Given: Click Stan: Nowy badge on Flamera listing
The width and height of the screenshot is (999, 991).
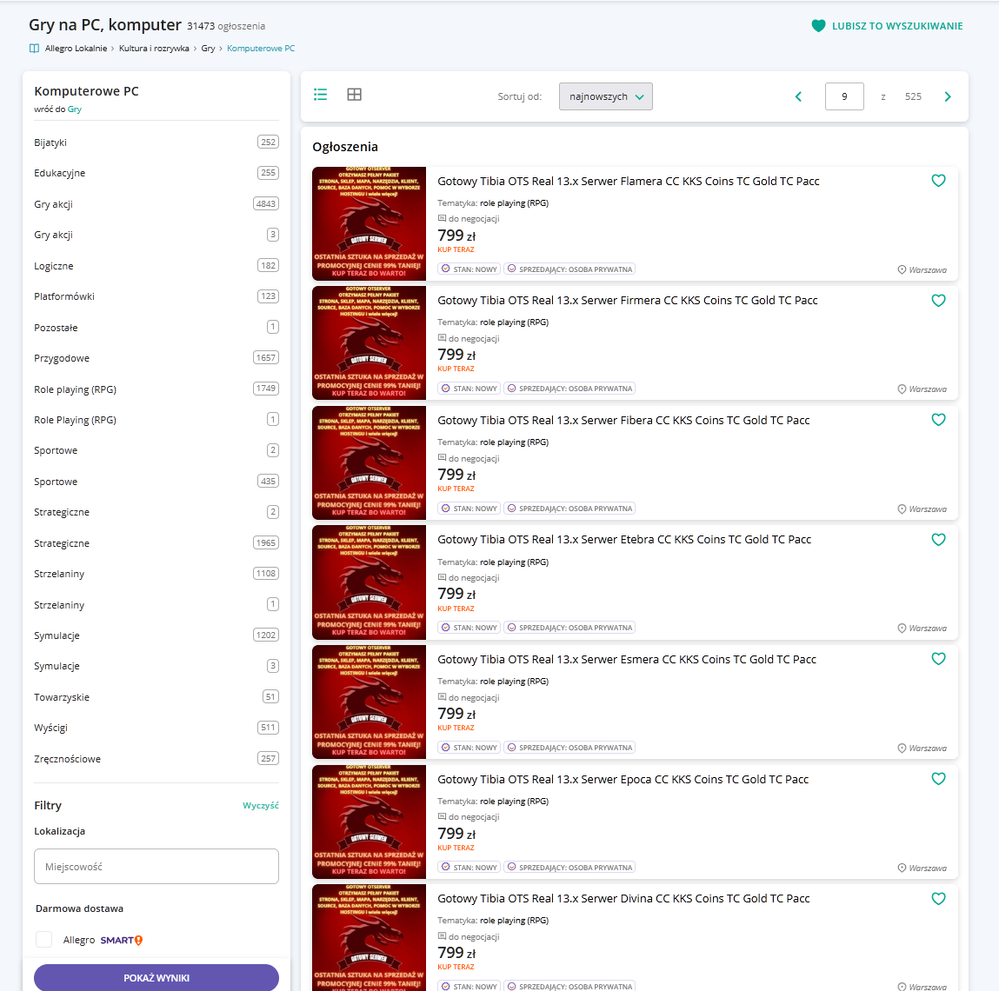Looking at the screenshot, I should coord(469,269).
